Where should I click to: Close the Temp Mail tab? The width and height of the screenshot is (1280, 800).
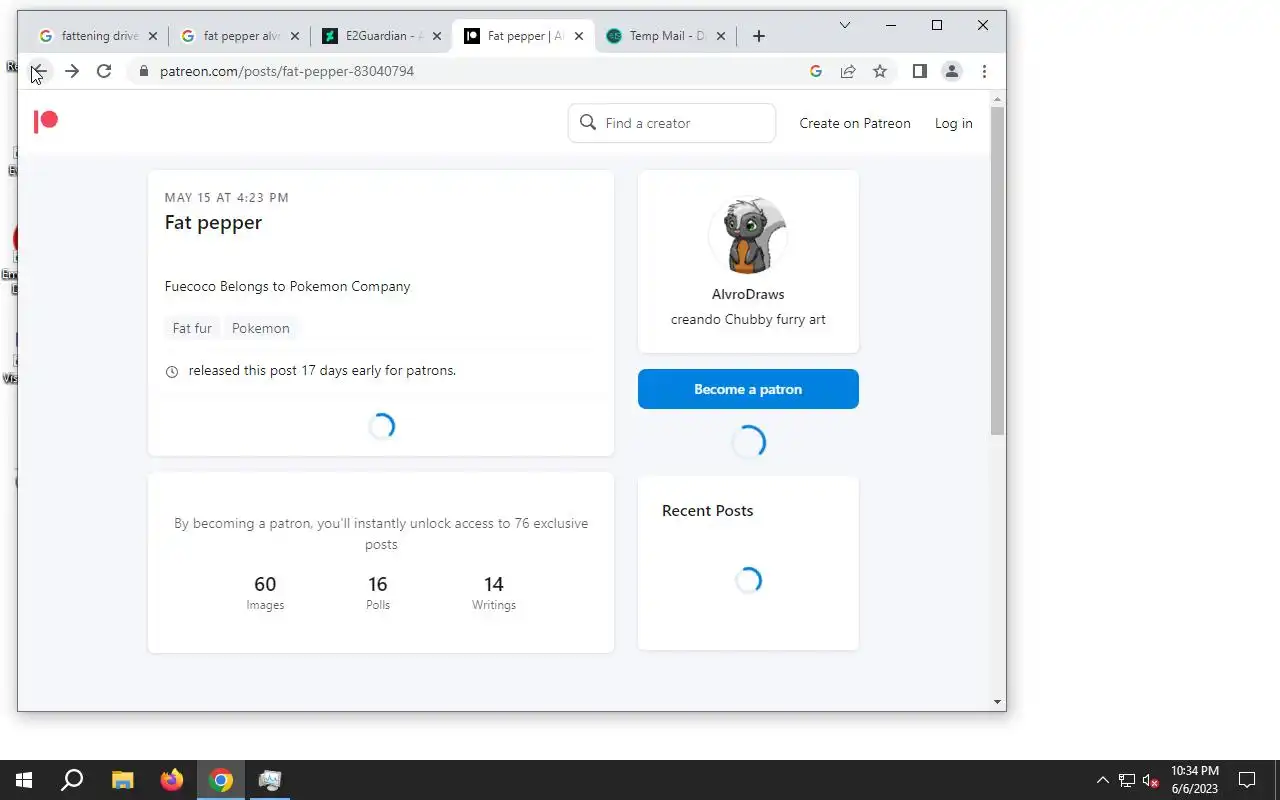[721, 36]
